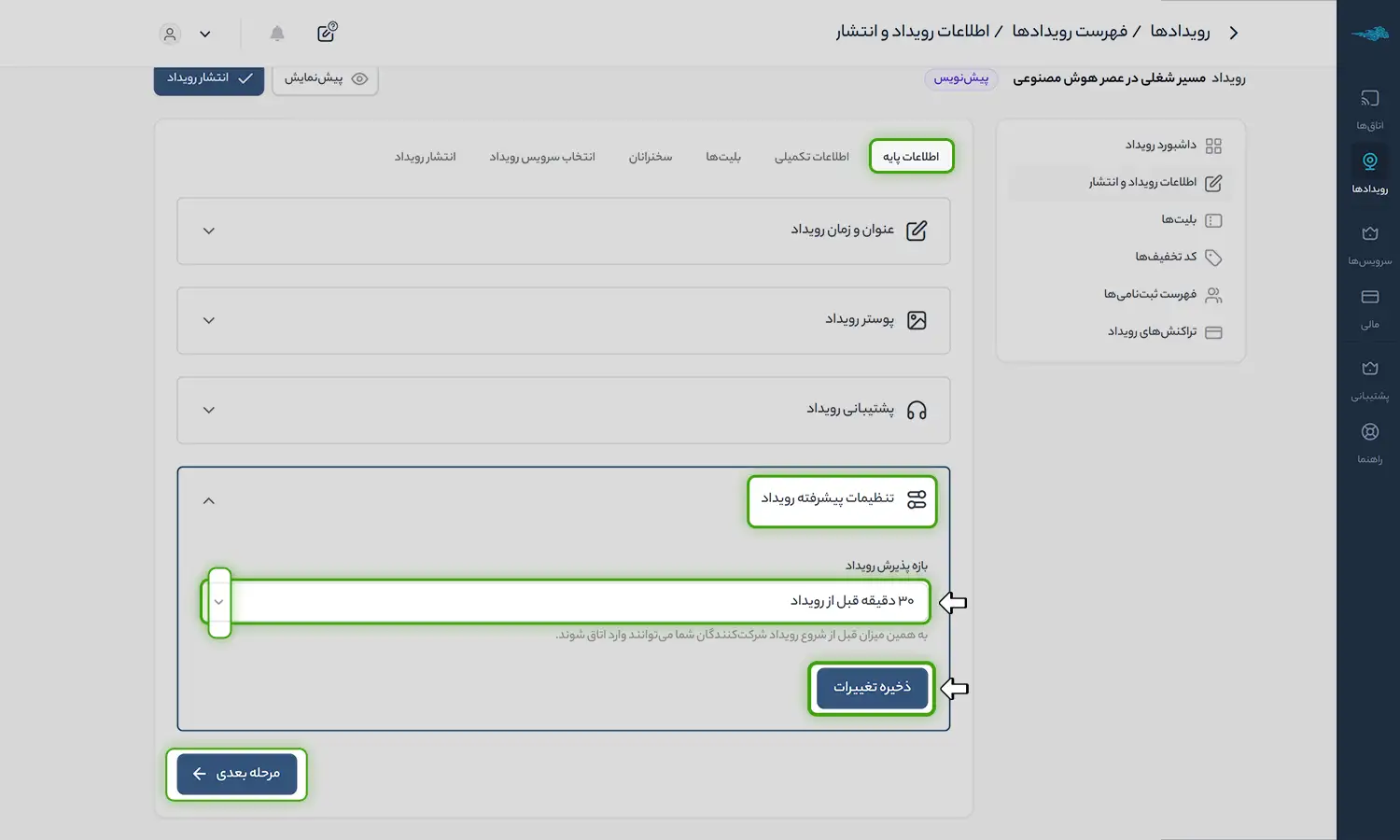Click the back chevron beside breadcrumb
The height and width of the screenshot is (840, 1400).
[x=1234, y=33]
